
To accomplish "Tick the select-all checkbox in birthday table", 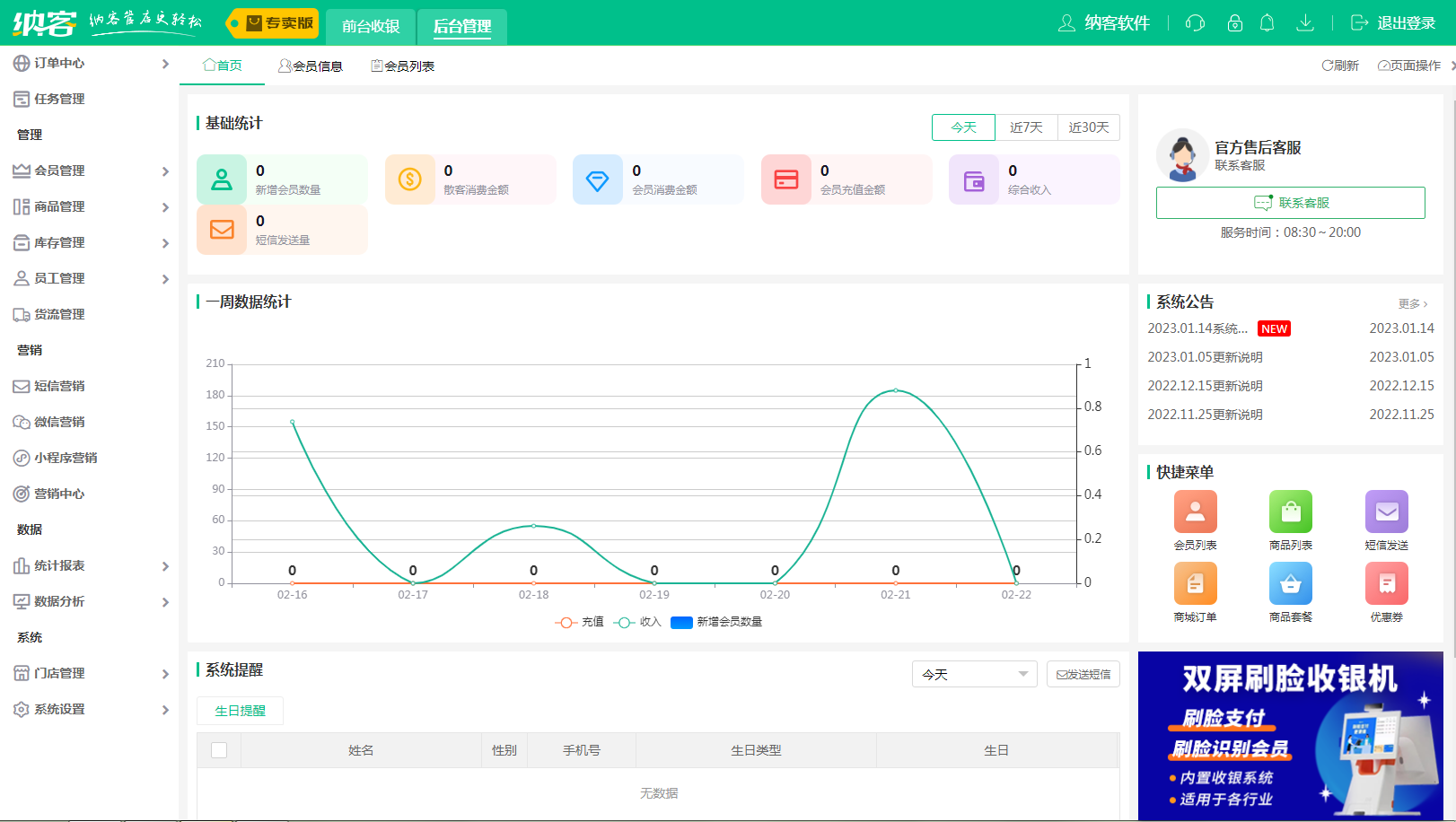I will pyautogui.click(x=219, y=750).
